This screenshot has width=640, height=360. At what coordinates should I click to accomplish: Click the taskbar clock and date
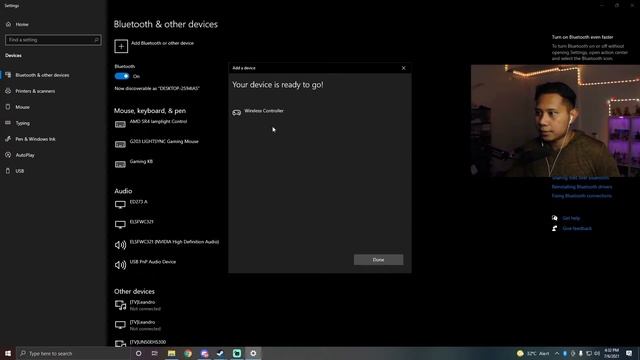tap(611, 353)
